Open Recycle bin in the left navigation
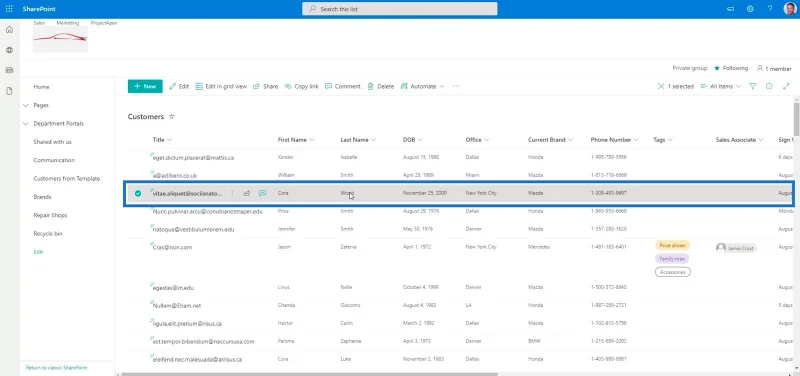 point(48,234)
